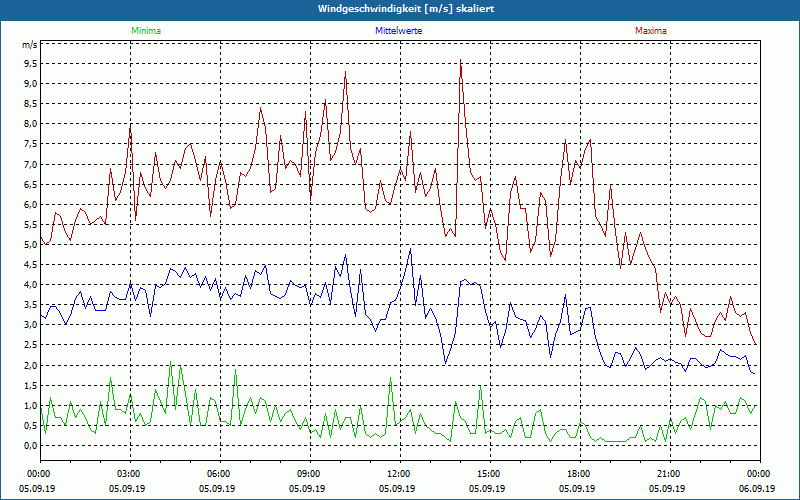This screenshot has width=800, height=500.
Task: Click the "2,5" y-axis value
Action: tap(31, 345)
